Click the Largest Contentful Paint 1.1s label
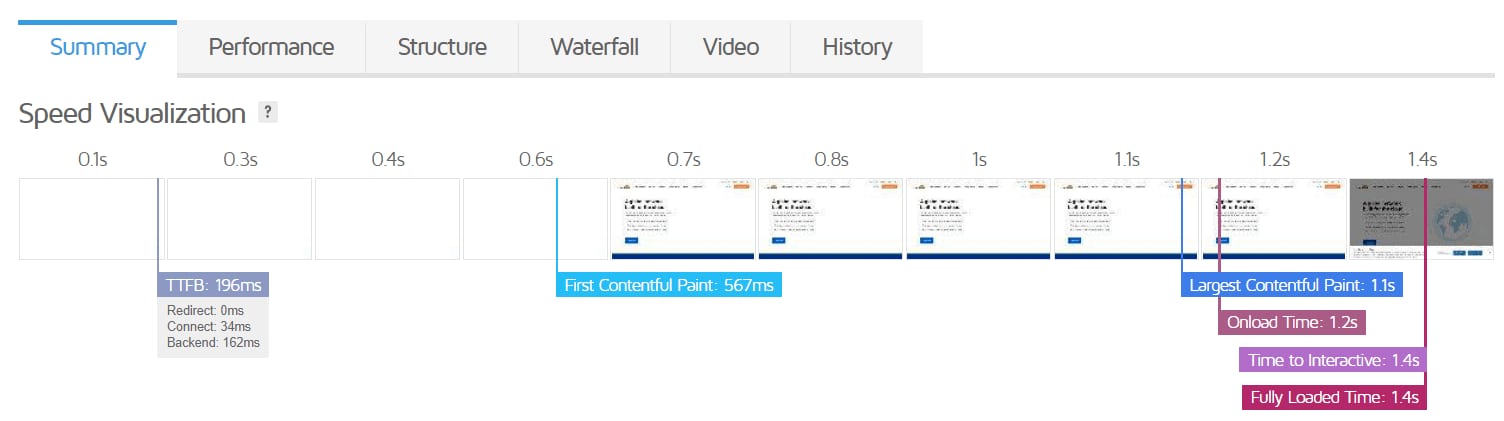The height and width of the screenshot is (421, 1504). tap(1291, 285)
